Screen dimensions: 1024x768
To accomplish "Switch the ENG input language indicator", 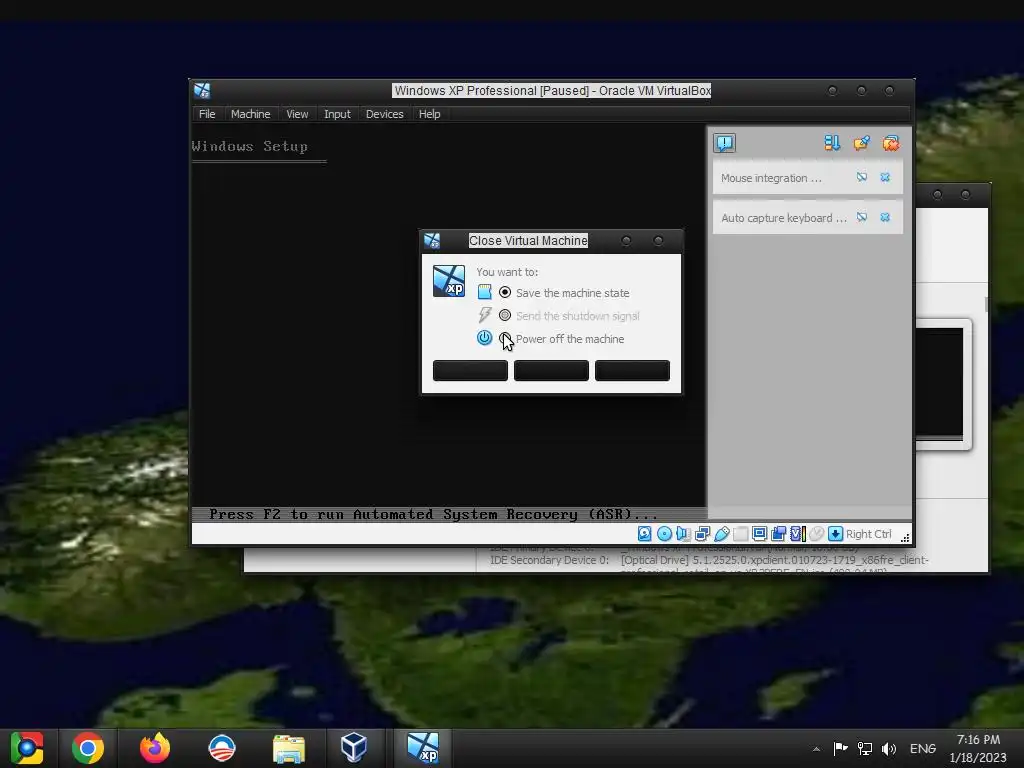I will (x=923, y=749).
